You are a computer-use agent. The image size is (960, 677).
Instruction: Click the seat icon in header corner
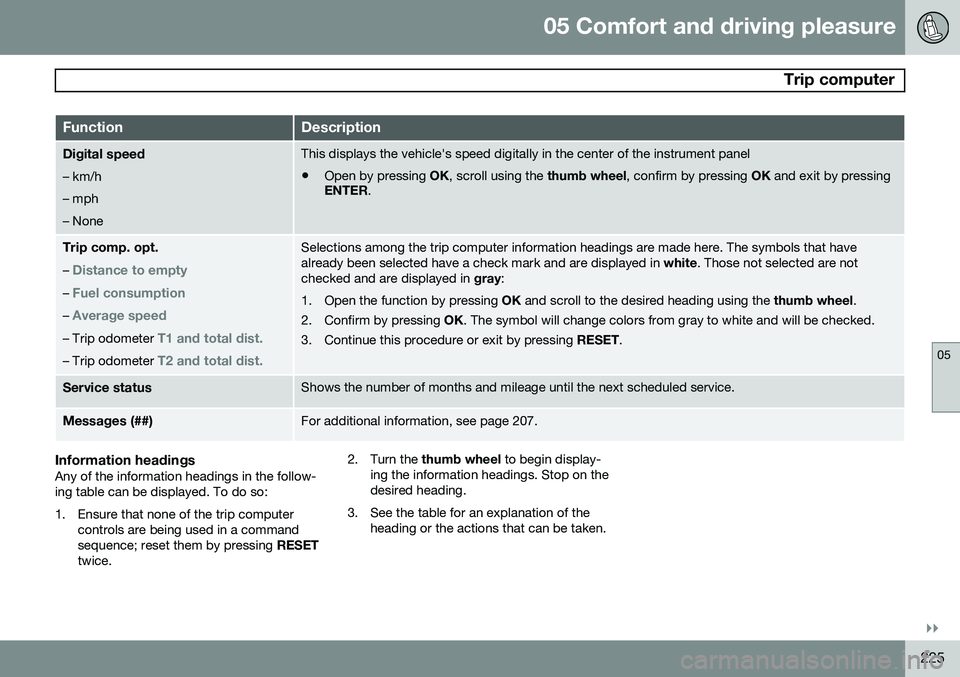pyautogui.click(x=932, y=28)
